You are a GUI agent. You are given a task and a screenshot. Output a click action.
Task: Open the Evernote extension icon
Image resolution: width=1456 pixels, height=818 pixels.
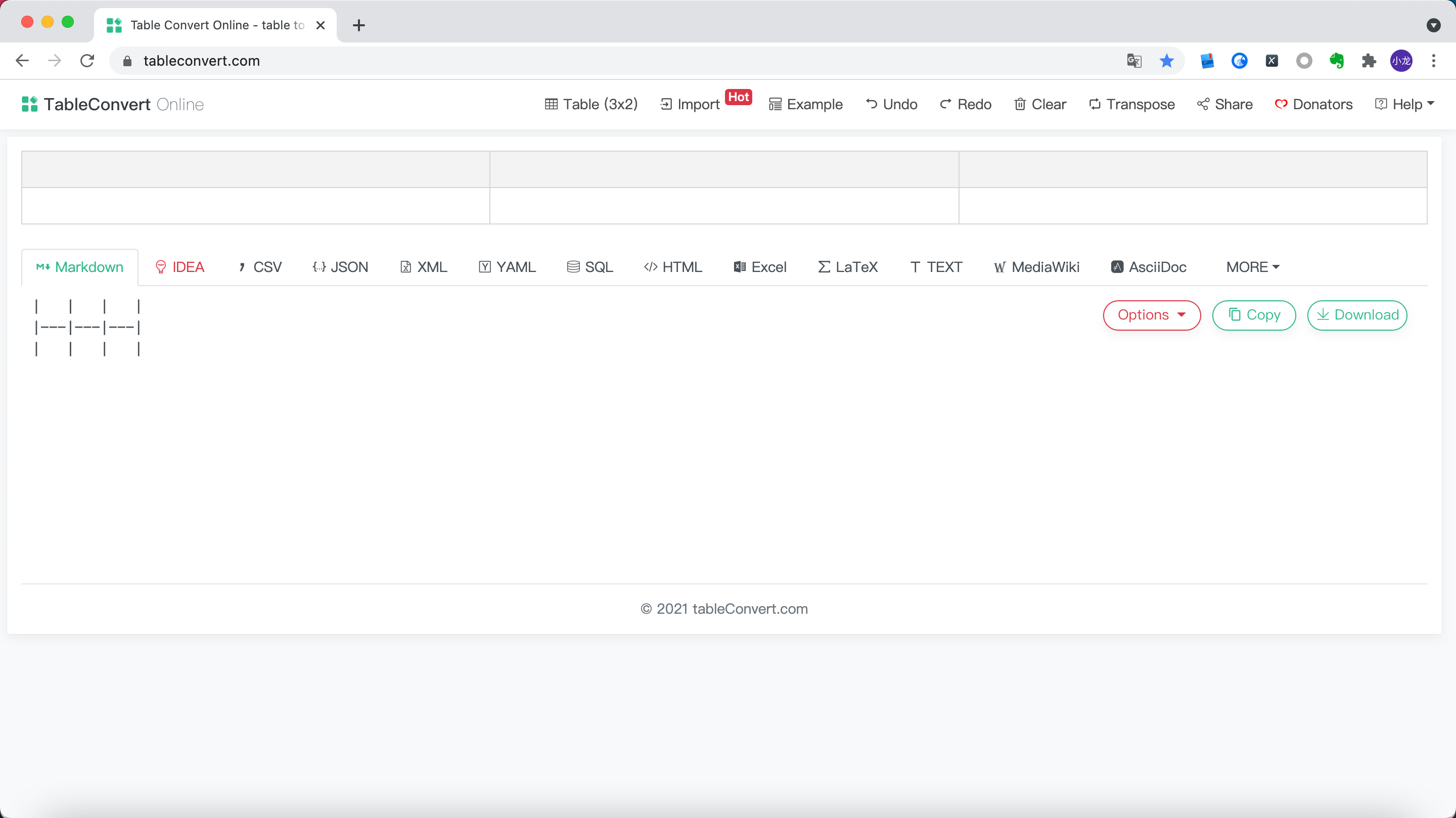click(x=1336, y=61)
